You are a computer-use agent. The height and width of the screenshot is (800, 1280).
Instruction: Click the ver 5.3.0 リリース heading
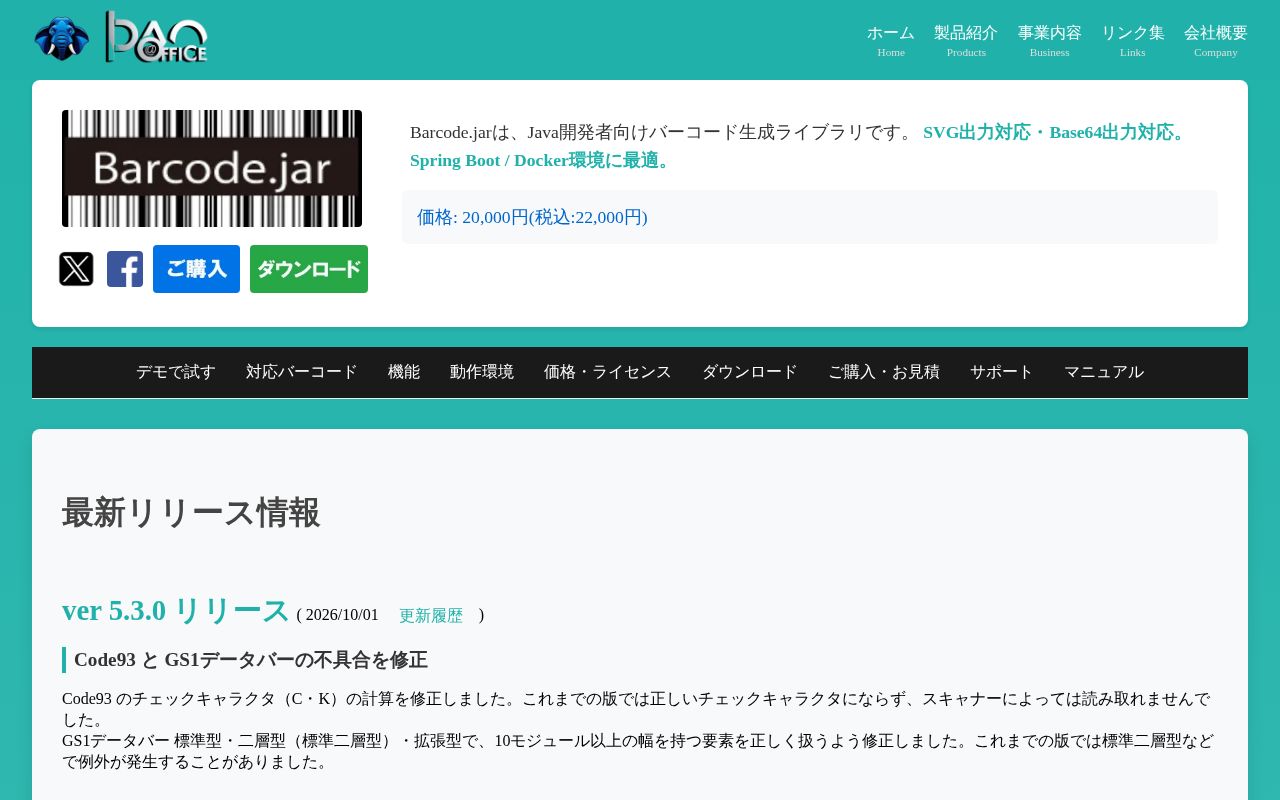(176, 610)
